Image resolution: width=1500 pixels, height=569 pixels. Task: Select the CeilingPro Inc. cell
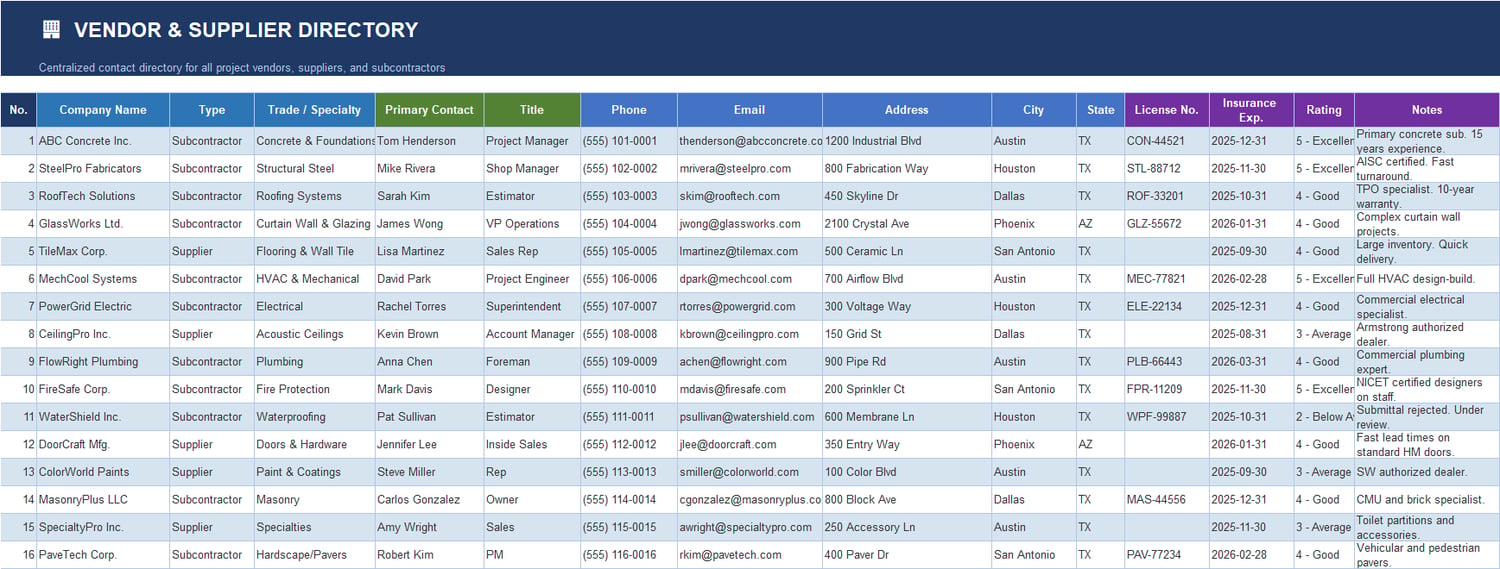click(103, 334)
